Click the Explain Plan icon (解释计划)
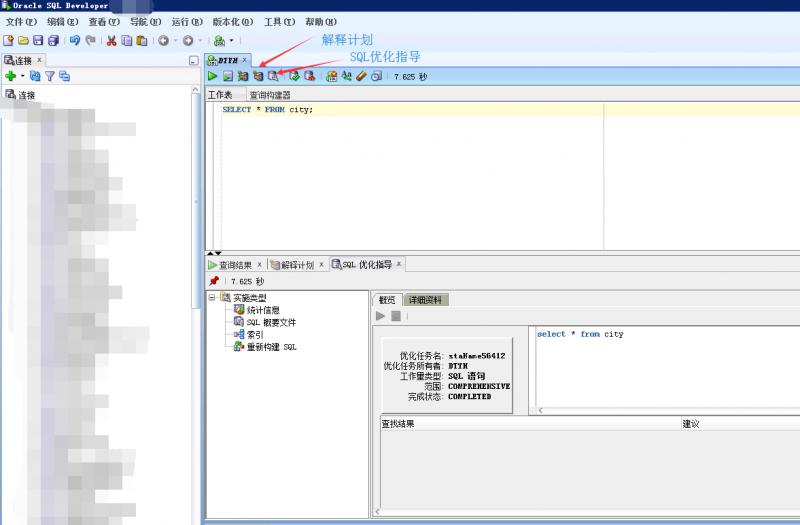 click(x=258, y=76)
